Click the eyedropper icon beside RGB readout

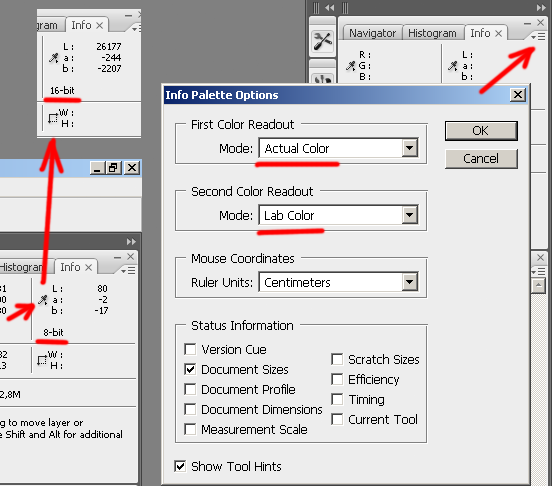point(351,66)
